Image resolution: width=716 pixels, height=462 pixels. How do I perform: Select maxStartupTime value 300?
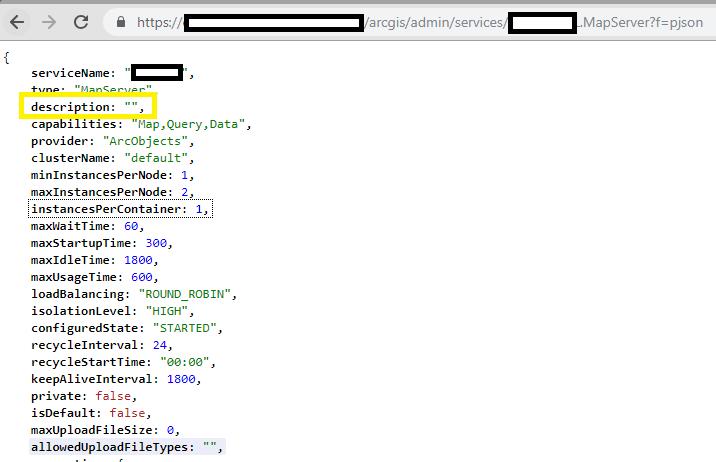click(156, 243)
